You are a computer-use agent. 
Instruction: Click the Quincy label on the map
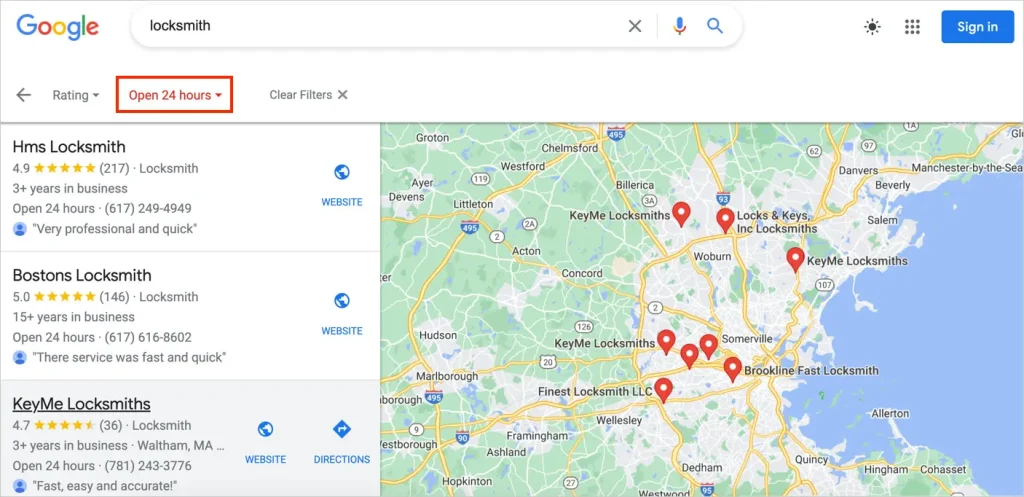[x=812, y=459]
